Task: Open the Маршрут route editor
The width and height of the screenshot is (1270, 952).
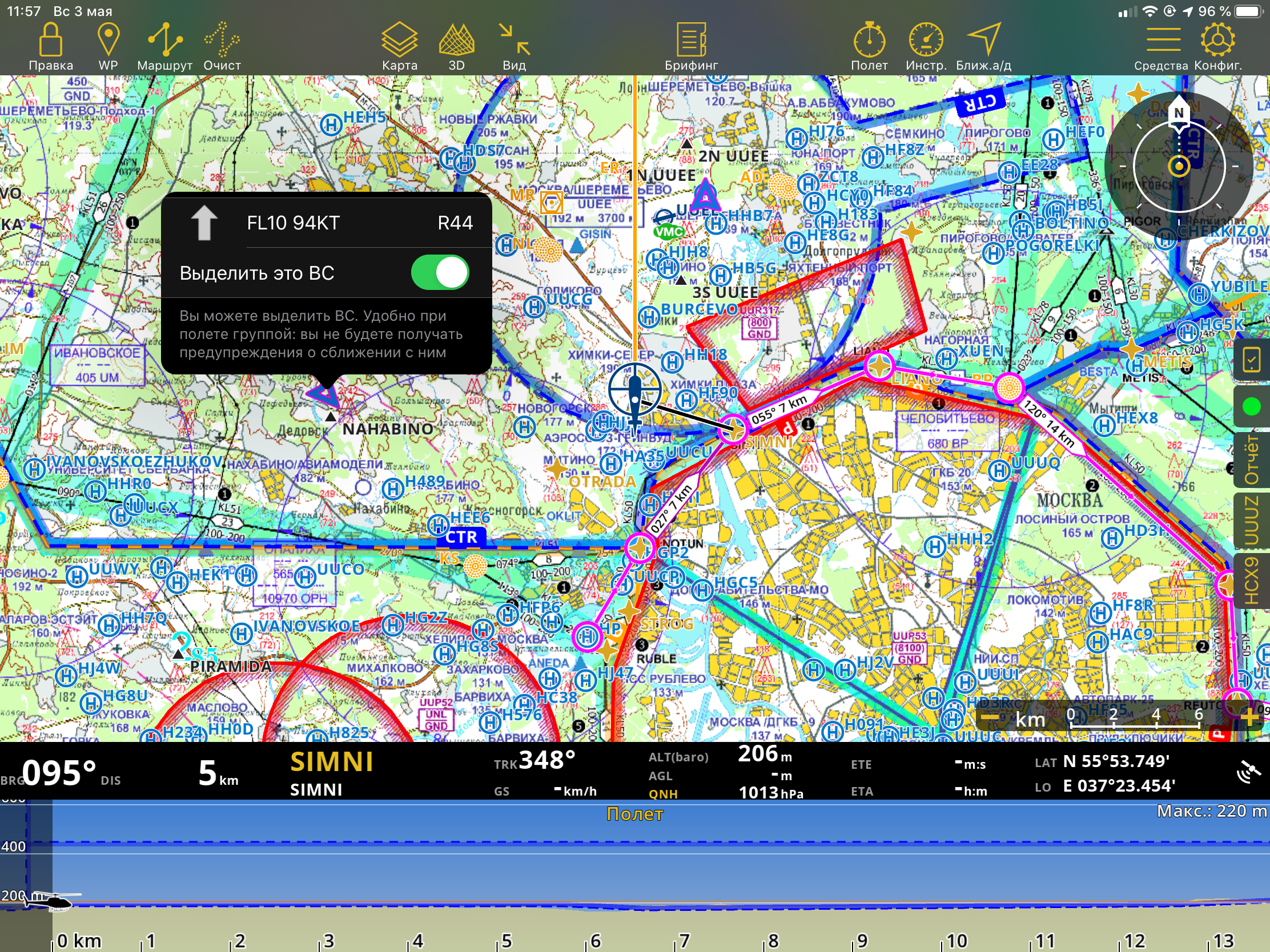Action: point(165,40)
